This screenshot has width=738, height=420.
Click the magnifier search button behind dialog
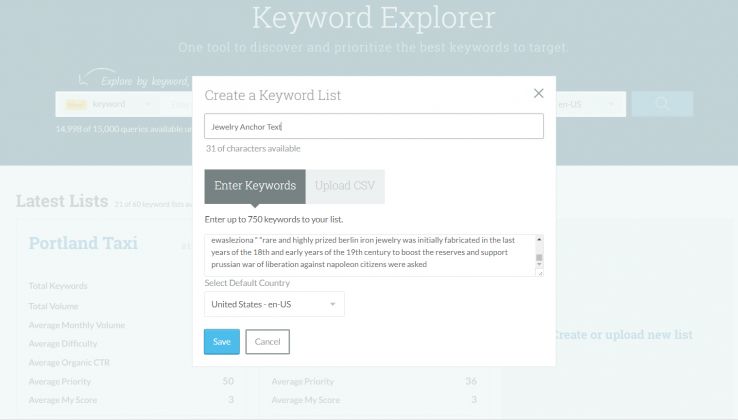(662, 104)
